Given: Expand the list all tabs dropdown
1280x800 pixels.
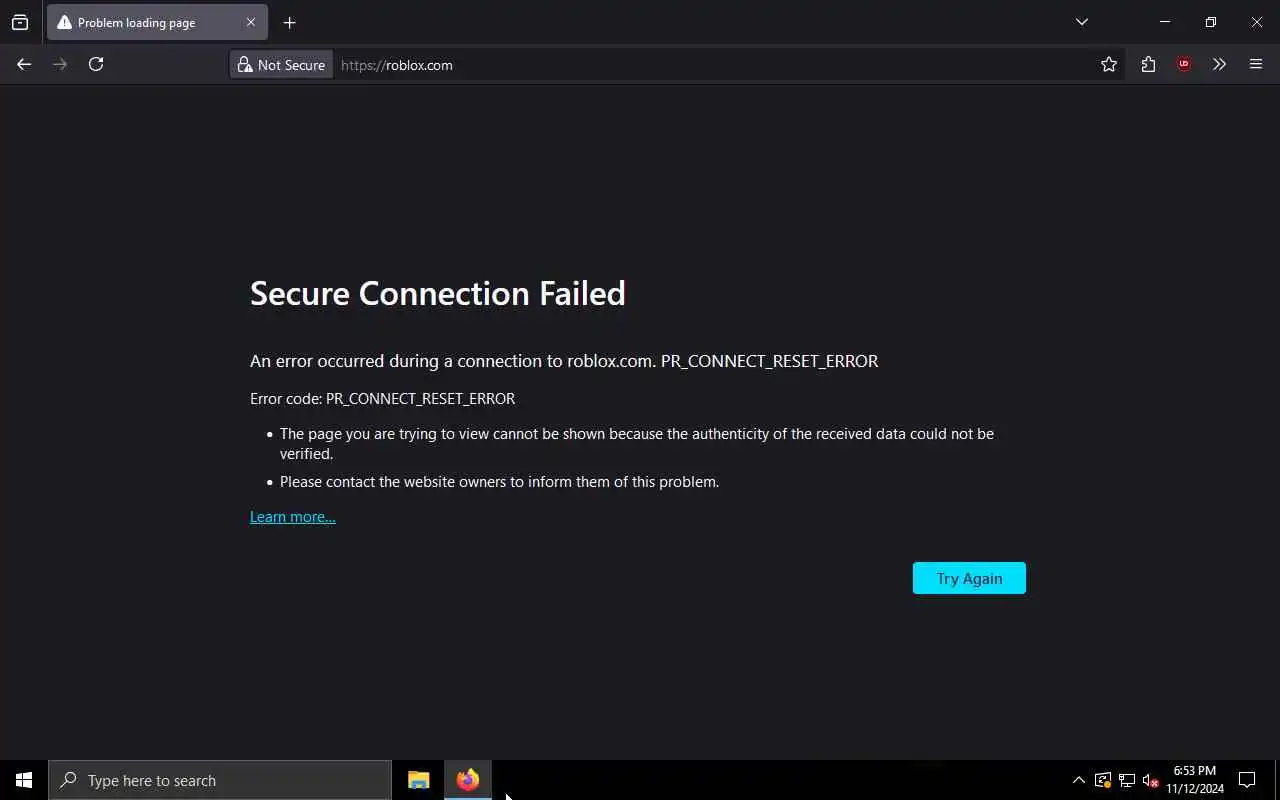Looking at the screenshot, I should pos(1082,22).
